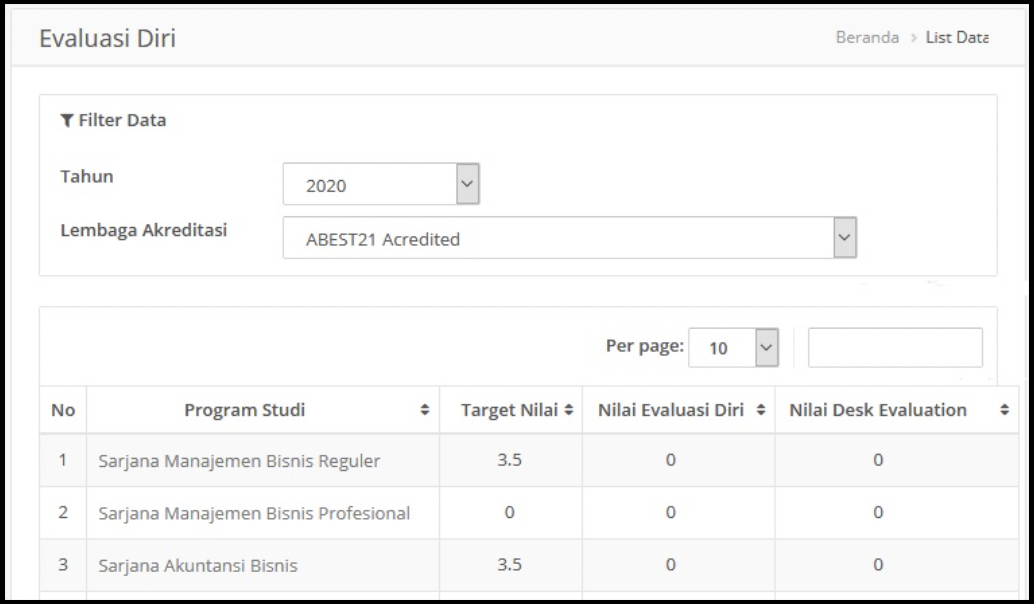Sort by Nilai Evaluasi Diri arrows

pyautogui.click(x=760, y=410)
